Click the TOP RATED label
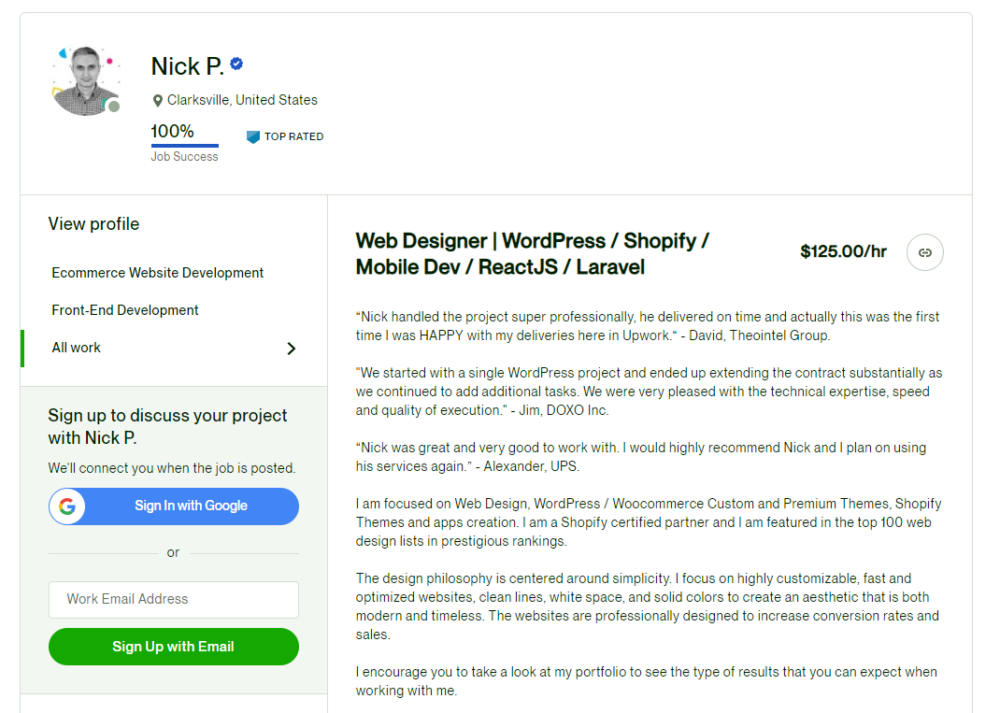 294,136
